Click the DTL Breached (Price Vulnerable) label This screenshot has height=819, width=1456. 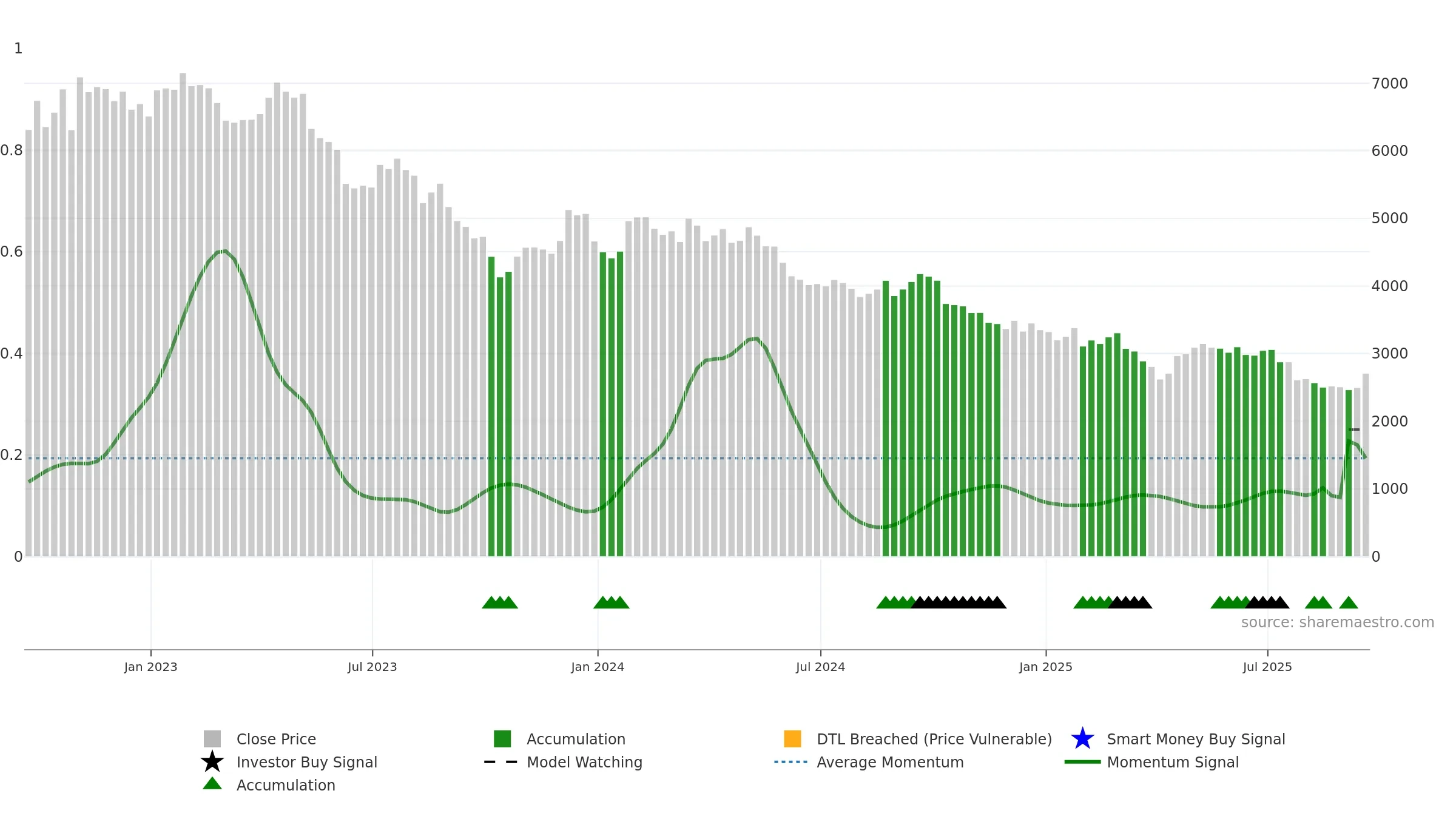tap(934, 739)
